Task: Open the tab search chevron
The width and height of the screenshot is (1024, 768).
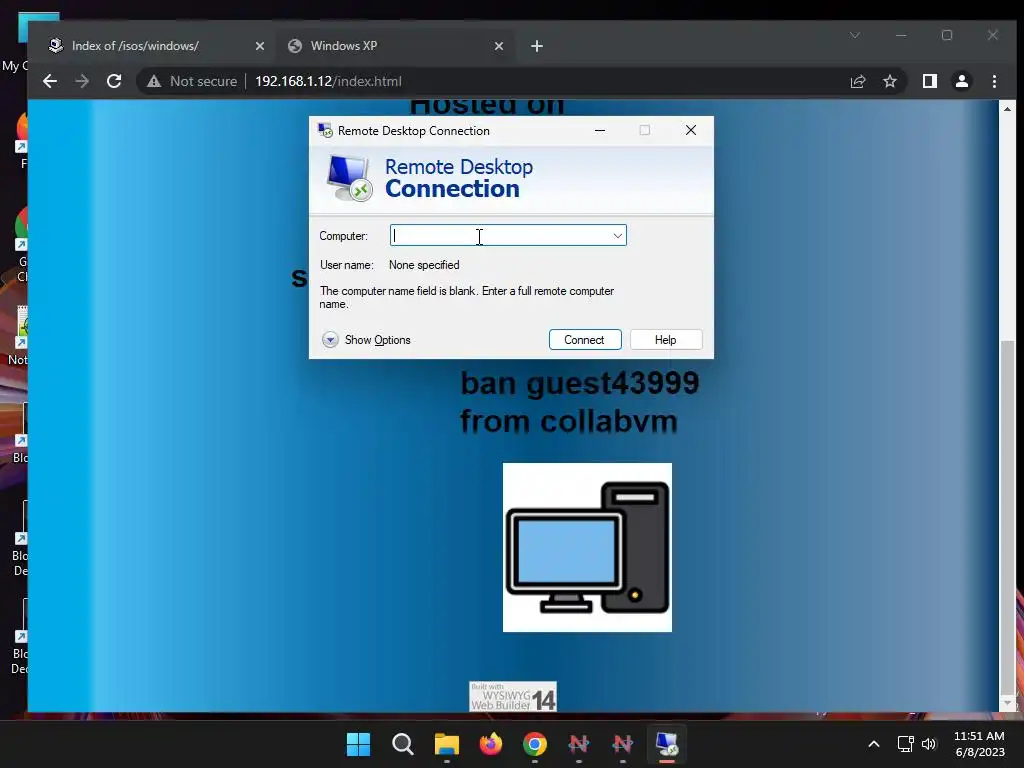Action: (855, 35)
